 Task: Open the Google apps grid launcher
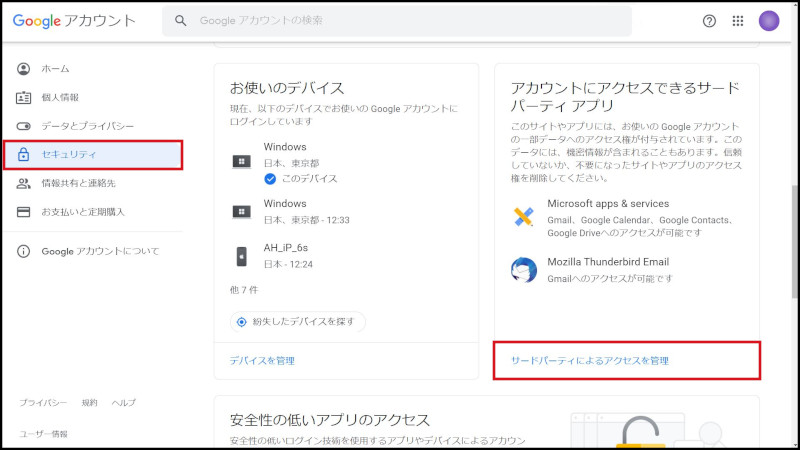pyautogui.click(x=738, y=21)
